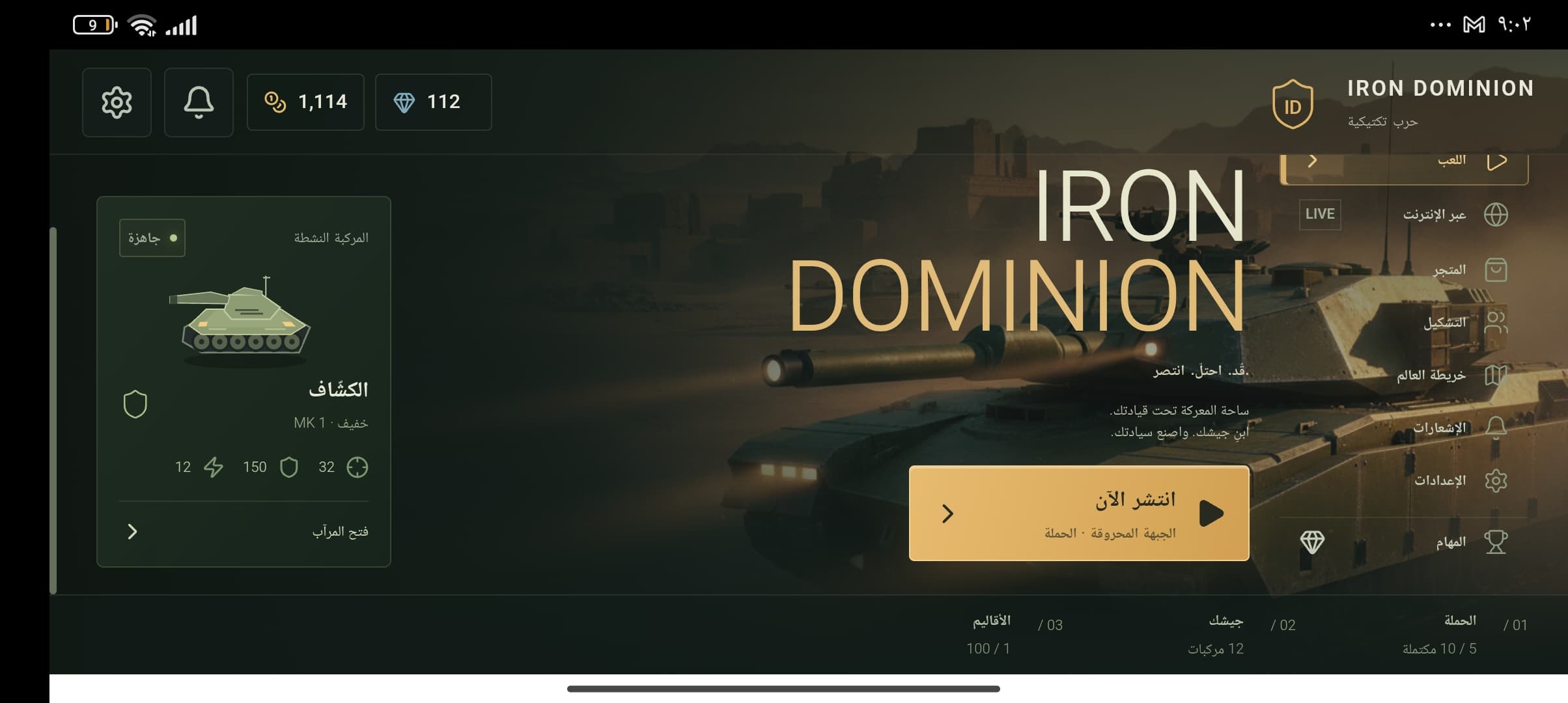Click the blue diamond icon beside 112

pos(404,102)
